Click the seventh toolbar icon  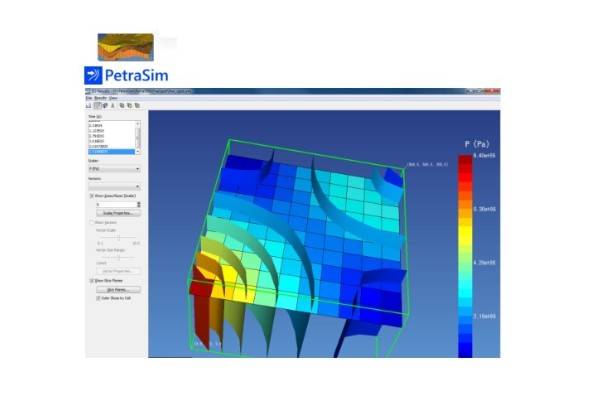click(138, 105)
